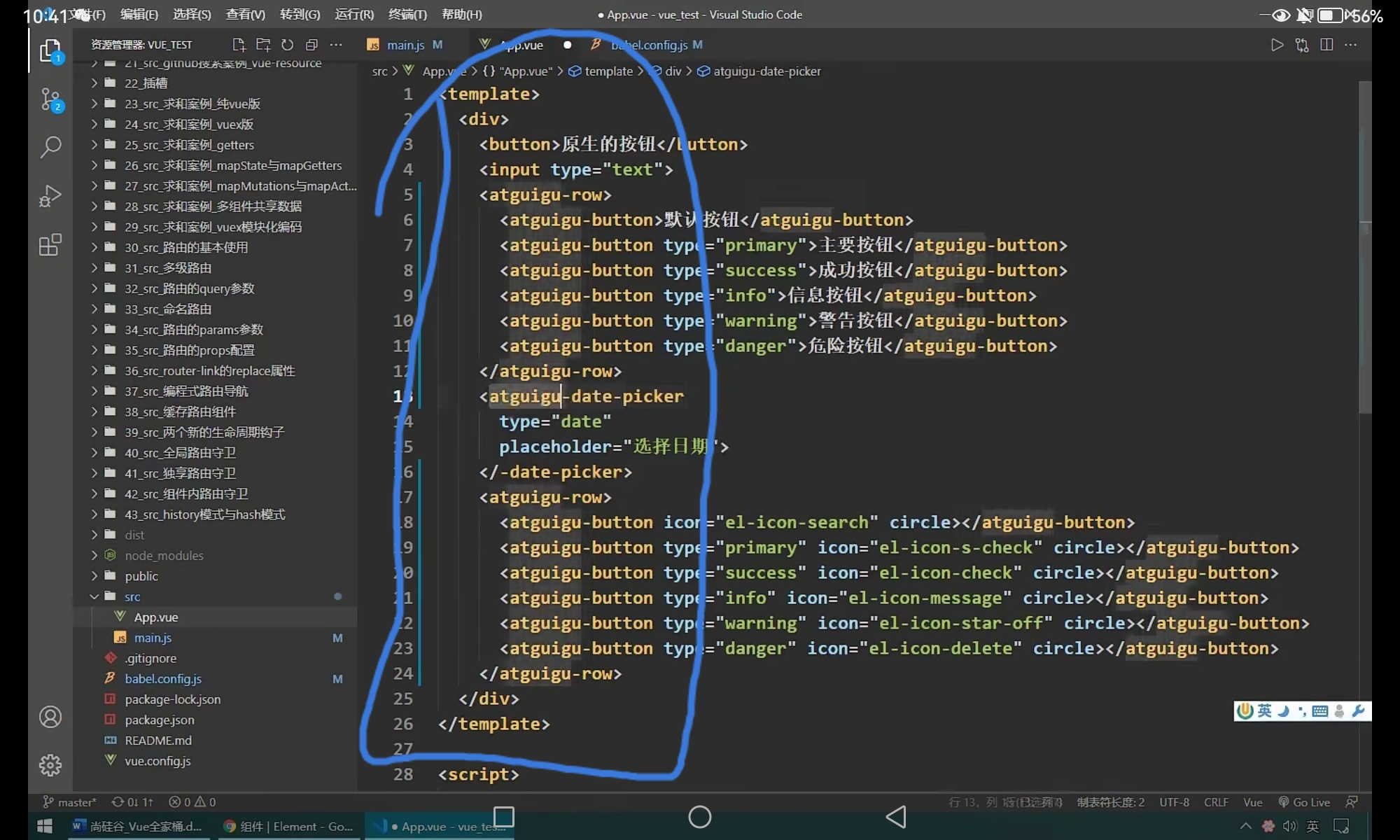Expand the public folder
The height and width of the screenshot is (840, 1400).
[x=141, y=576]
